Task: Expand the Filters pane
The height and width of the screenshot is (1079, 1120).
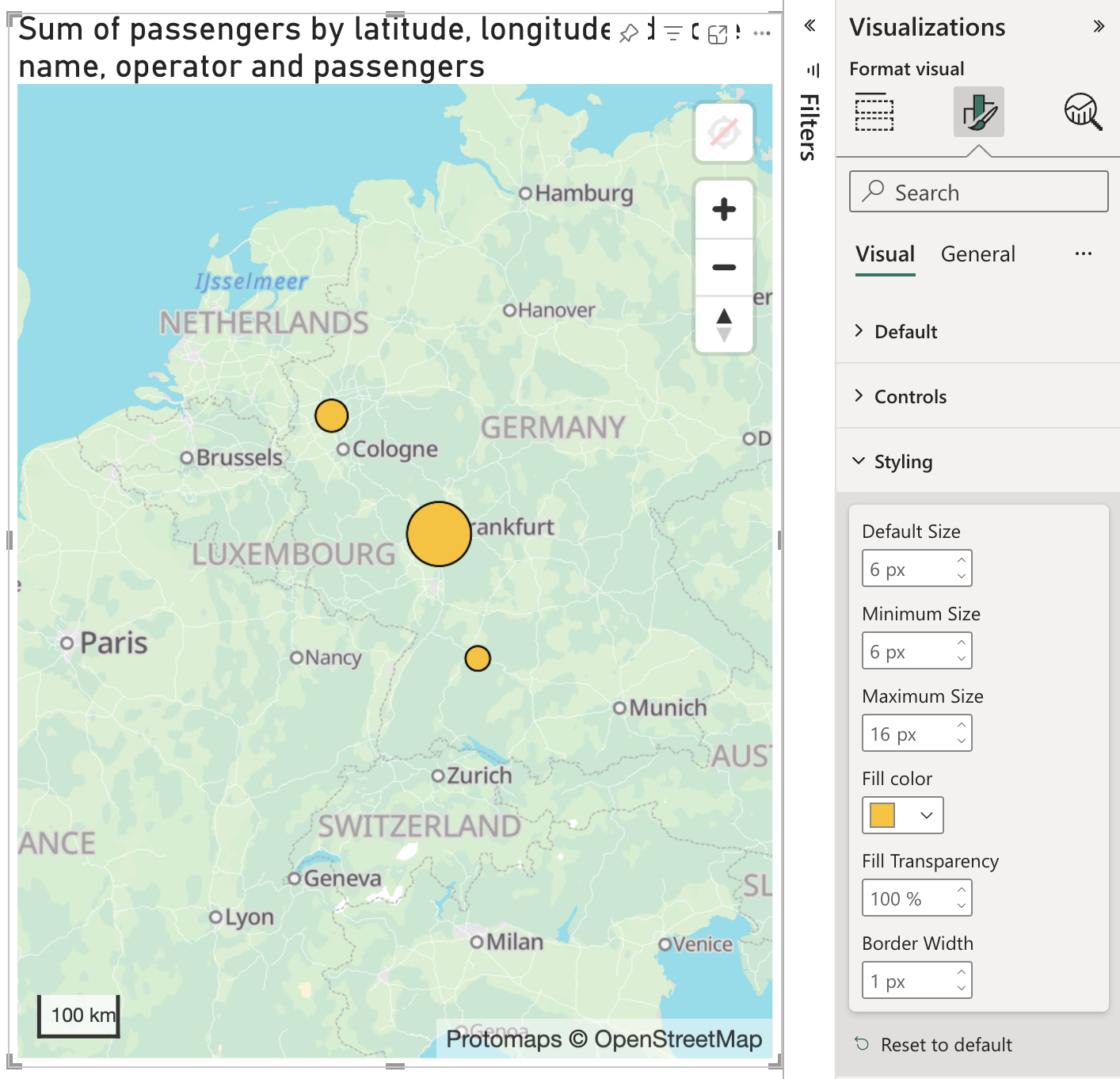Action: [x=810, y=25]
